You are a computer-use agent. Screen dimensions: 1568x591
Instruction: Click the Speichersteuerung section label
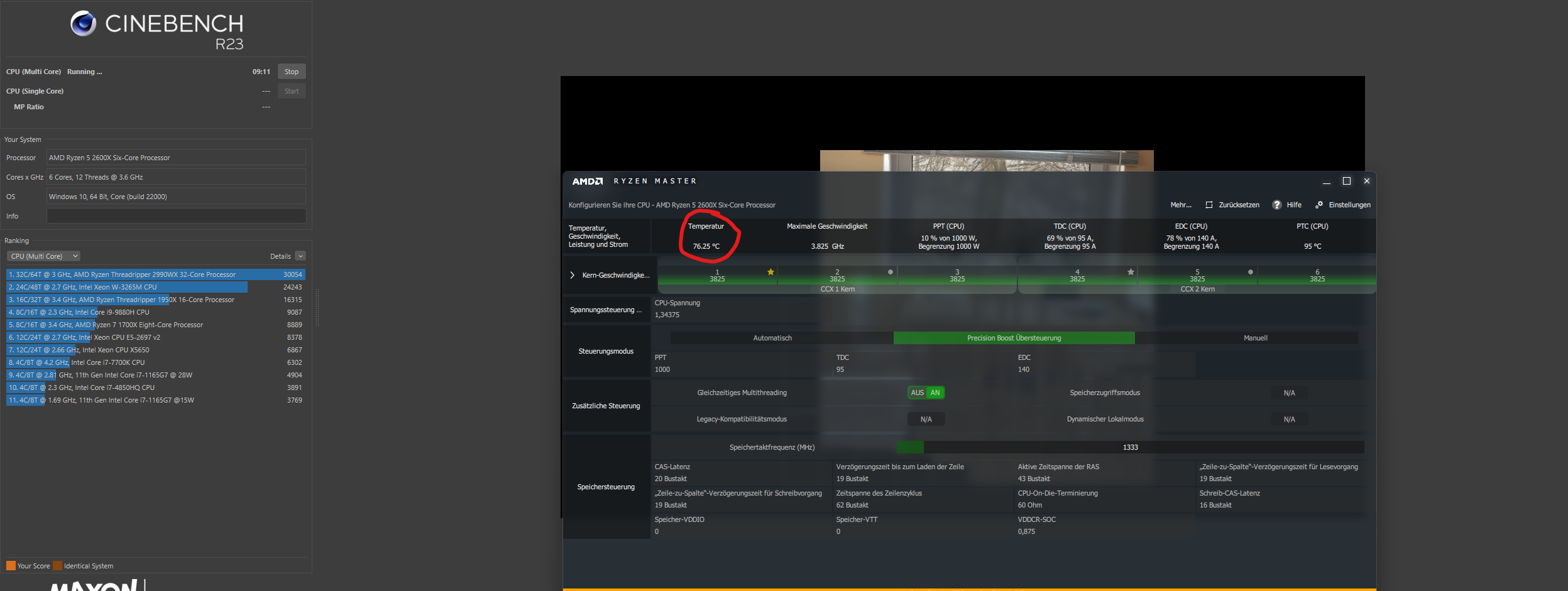click(606, 487)
